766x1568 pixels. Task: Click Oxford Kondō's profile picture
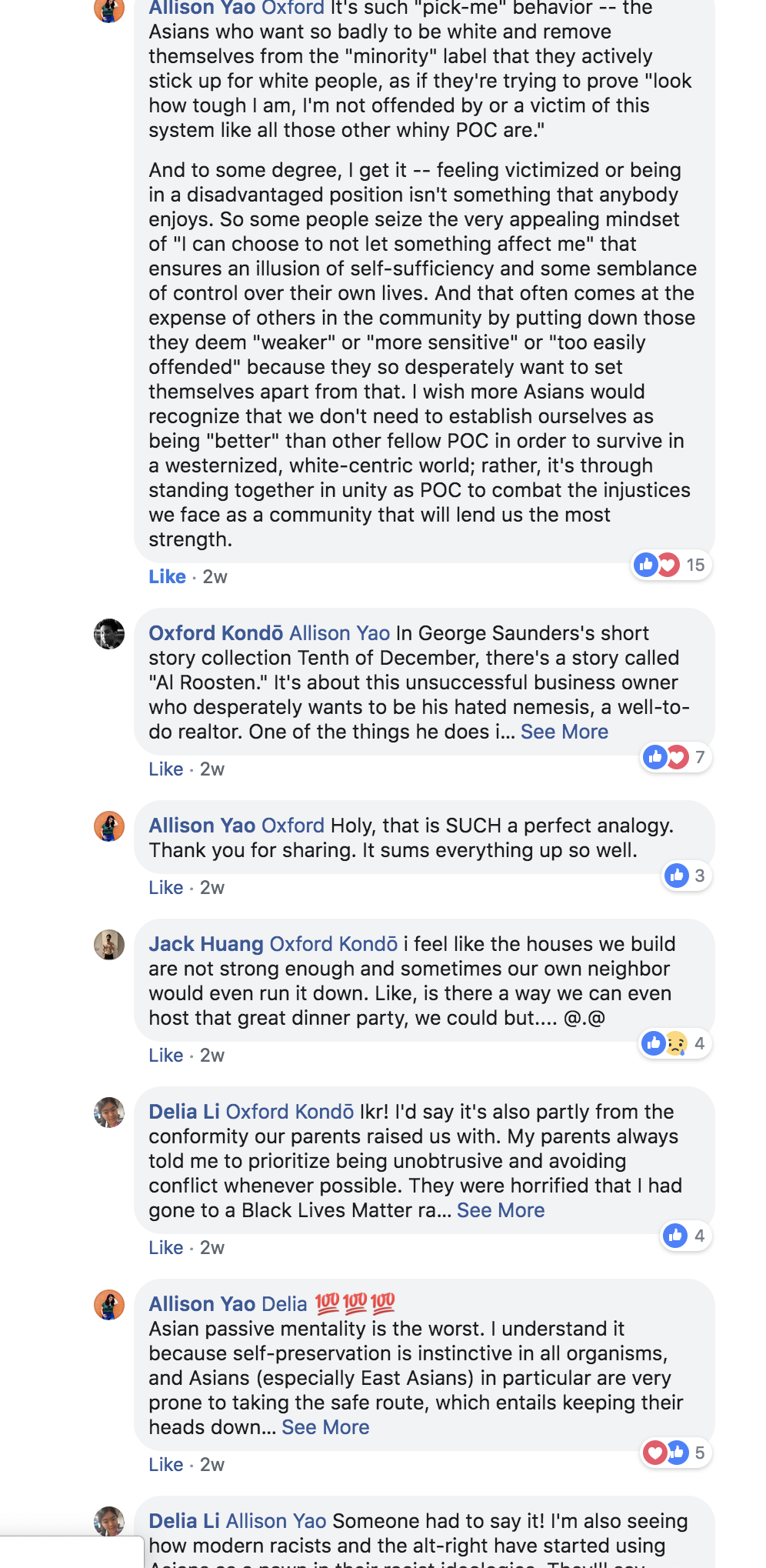pos(109,634)
